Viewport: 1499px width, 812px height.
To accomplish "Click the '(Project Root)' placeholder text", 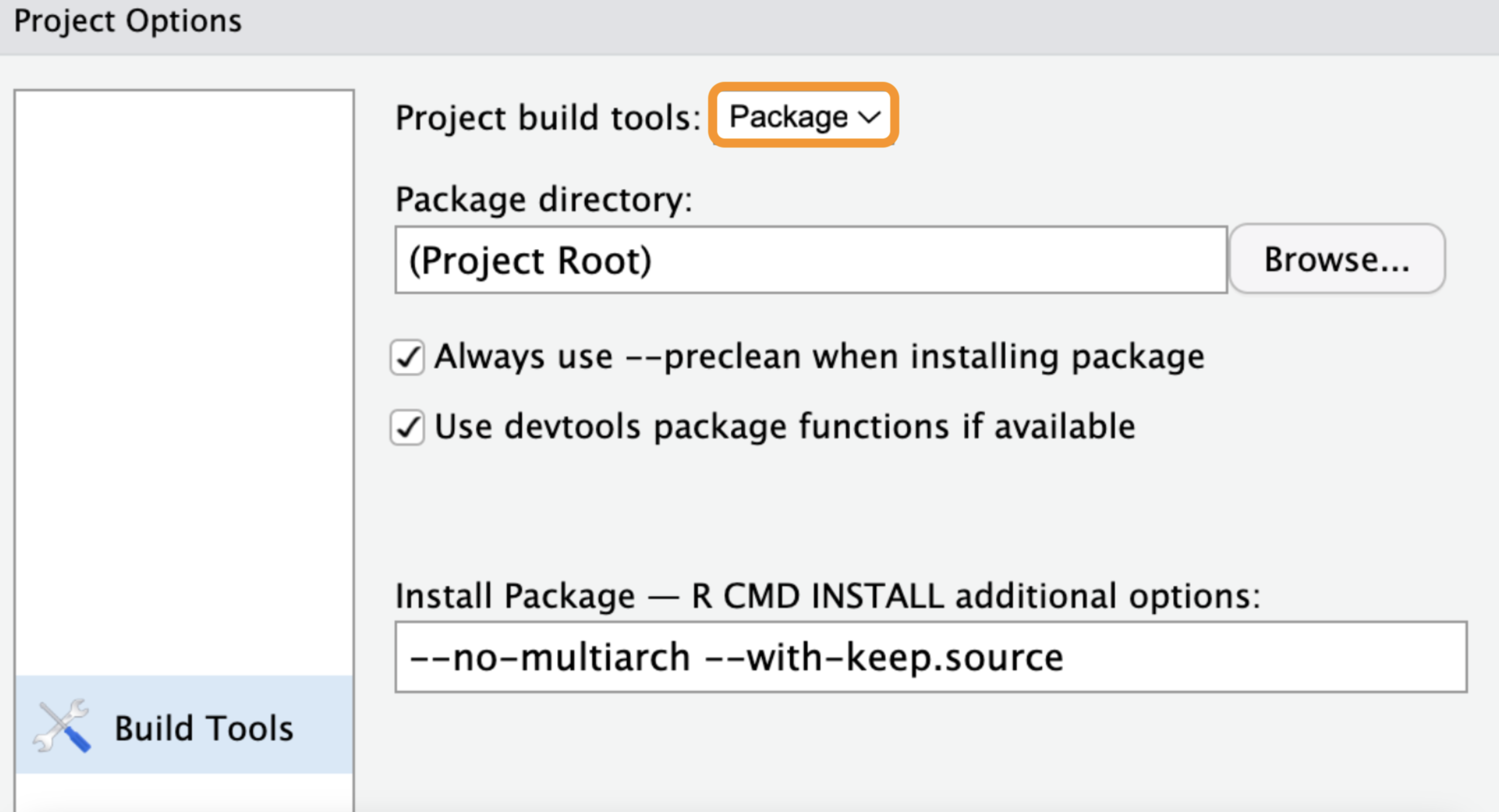I will [x=530, y=260].
